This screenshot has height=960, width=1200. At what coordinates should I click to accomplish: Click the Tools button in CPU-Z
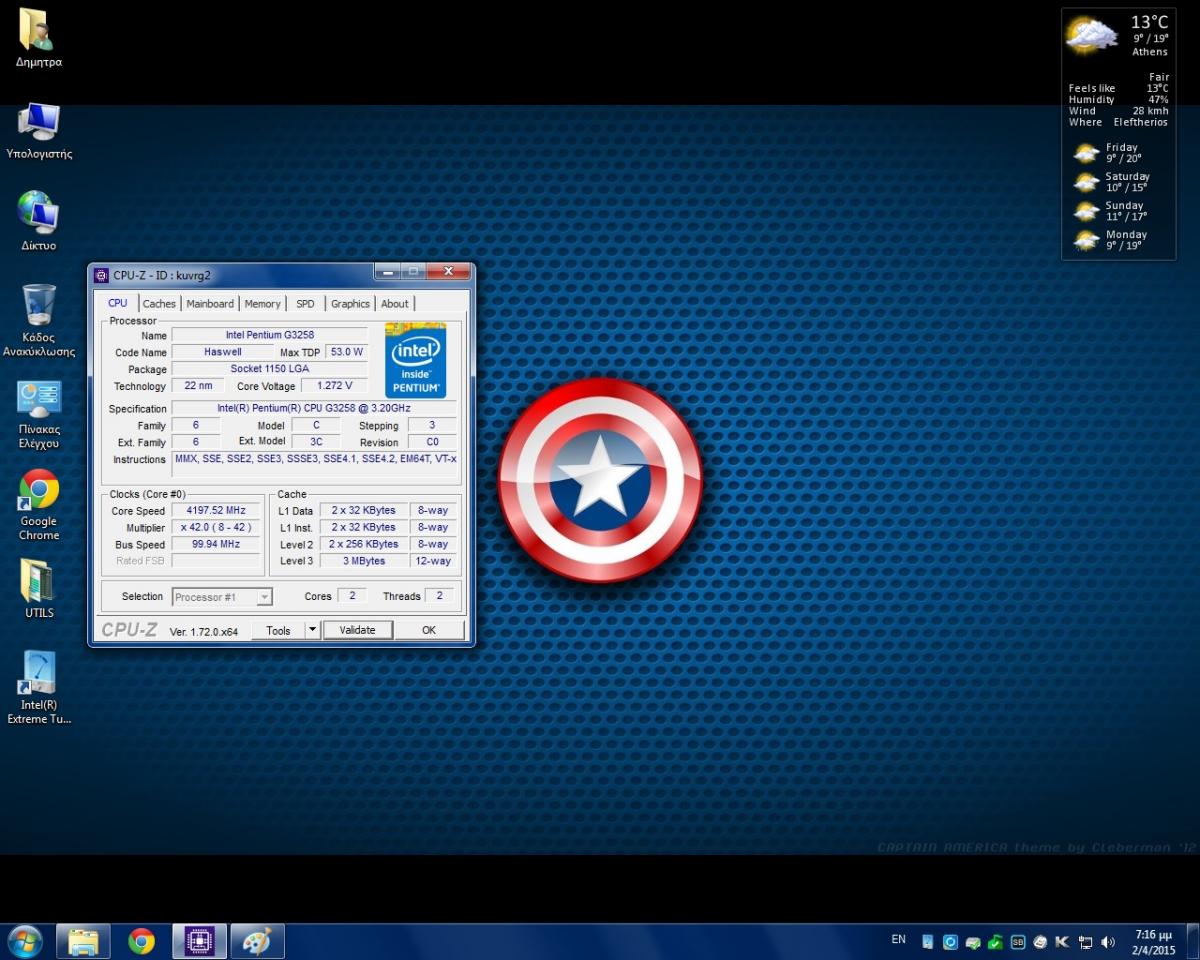click(278, 630)
